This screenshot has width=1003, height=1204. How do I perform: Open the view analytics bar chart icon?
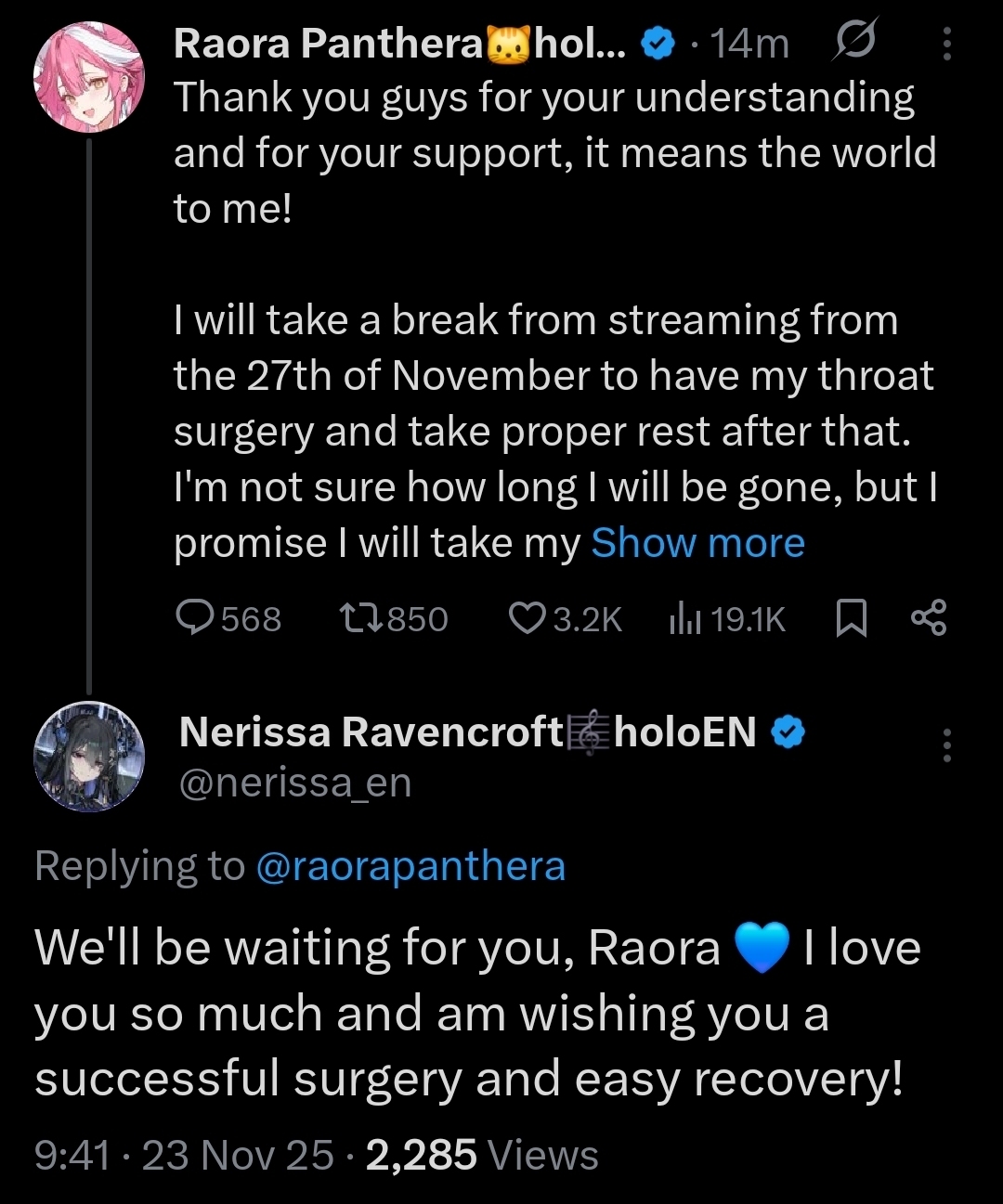coord(685,617)
